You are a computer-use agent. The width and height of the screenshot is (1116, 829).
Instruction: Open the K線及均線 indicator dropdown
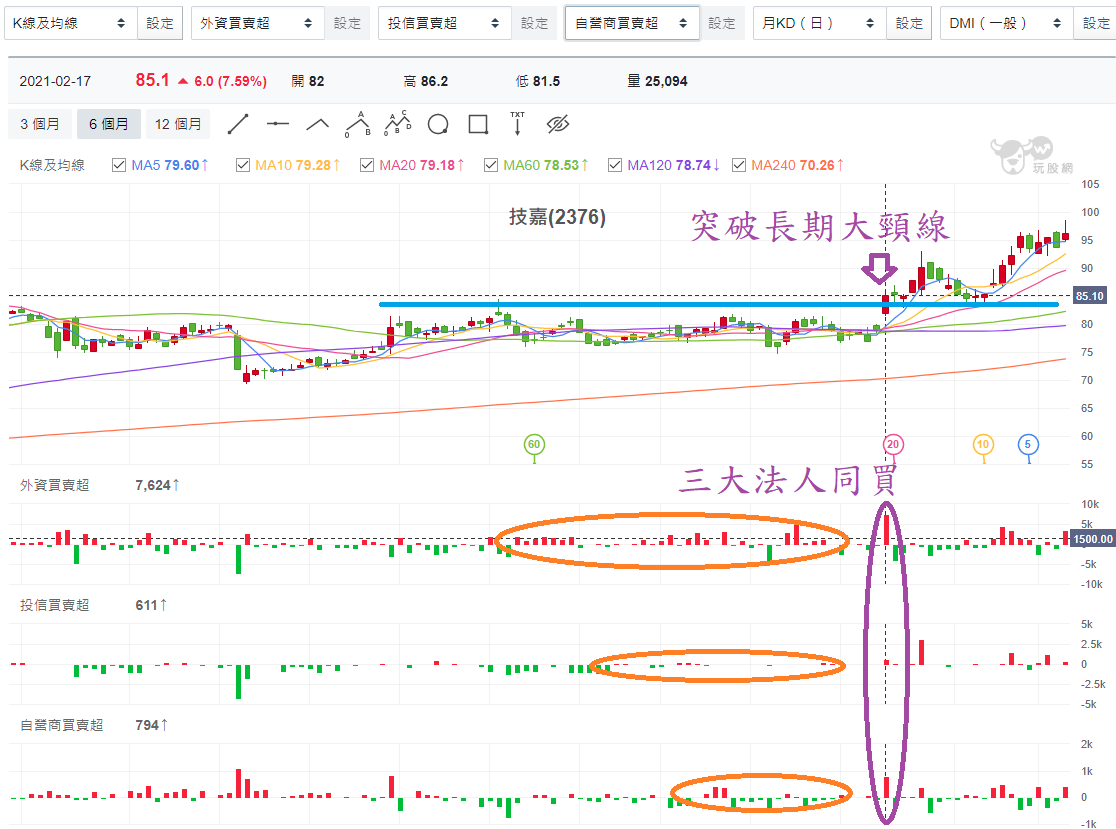coord(70,23)
